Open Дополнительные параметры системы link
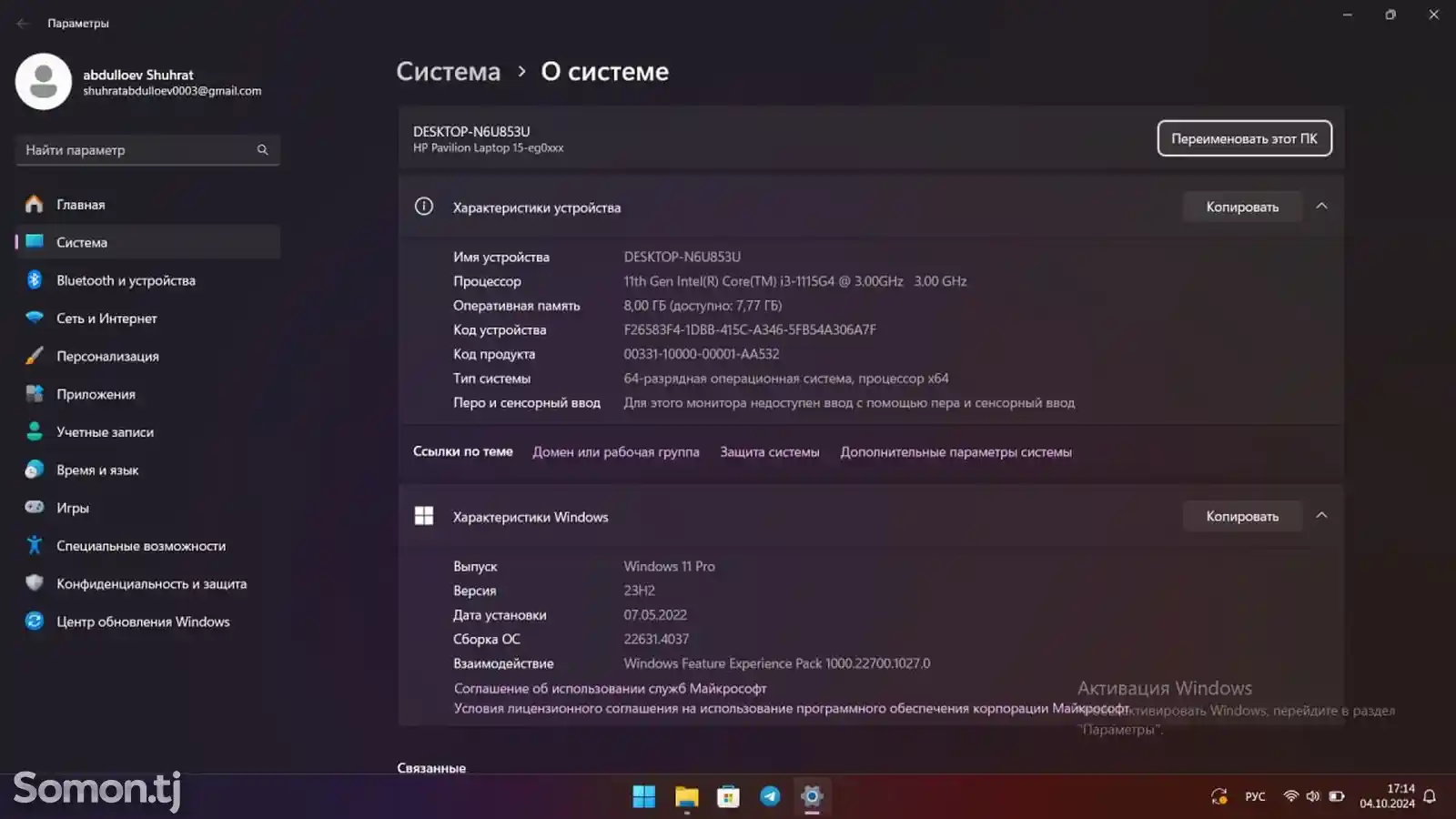1456x819 pixels. (x=955, y=451)
